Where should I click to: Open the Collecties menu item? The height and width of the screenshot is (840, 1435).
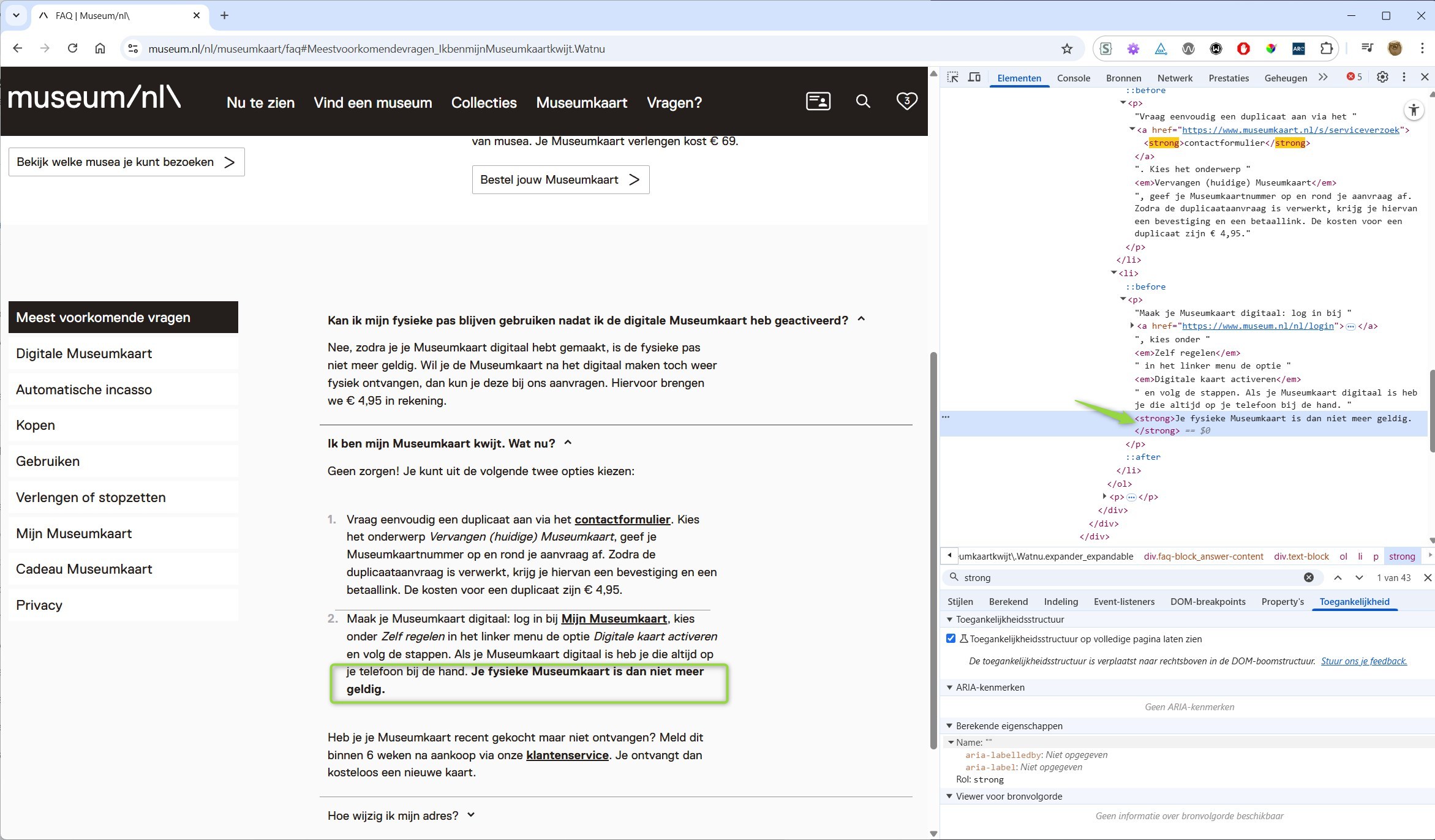pos(484,103)
